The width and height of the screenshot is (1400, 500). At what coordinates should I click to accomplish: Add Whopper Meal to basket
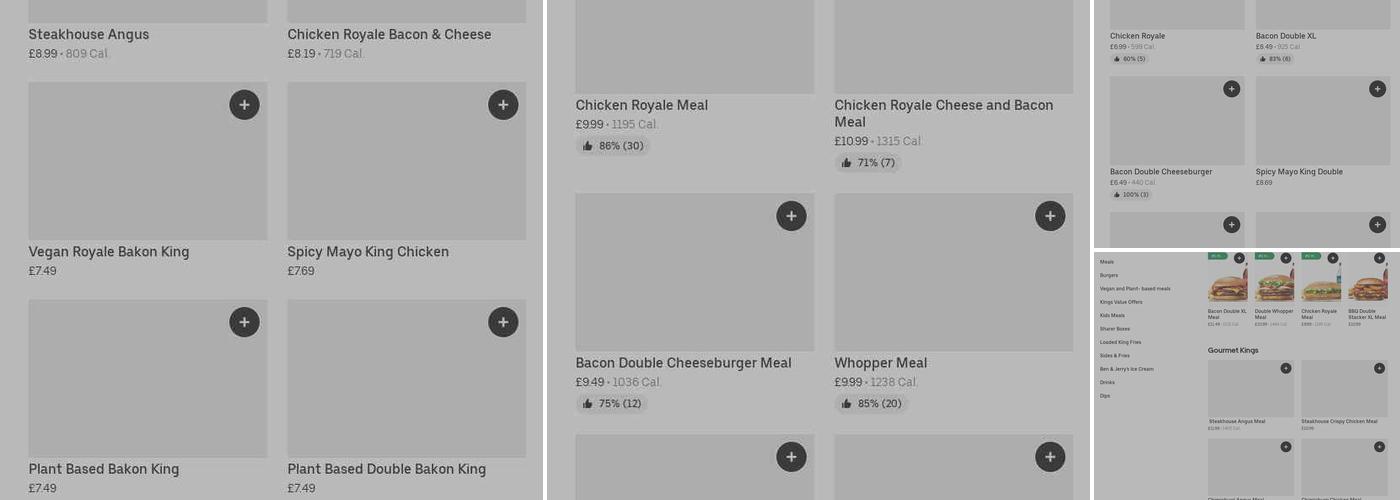pyautogui.click(x=1050, y=216)
